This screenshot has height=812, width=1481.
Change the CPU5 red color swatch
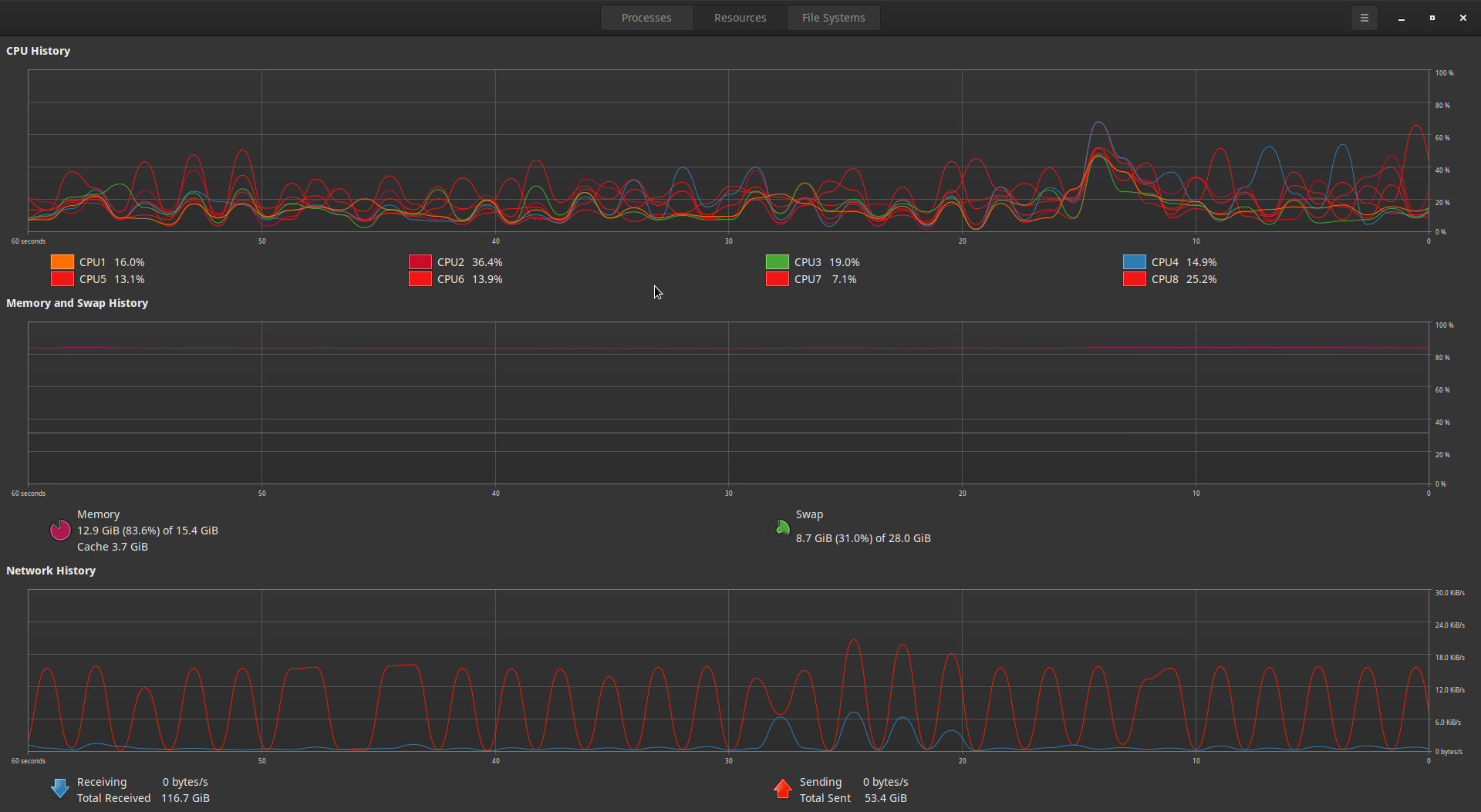pyautogui.click(x=62, y=279)
